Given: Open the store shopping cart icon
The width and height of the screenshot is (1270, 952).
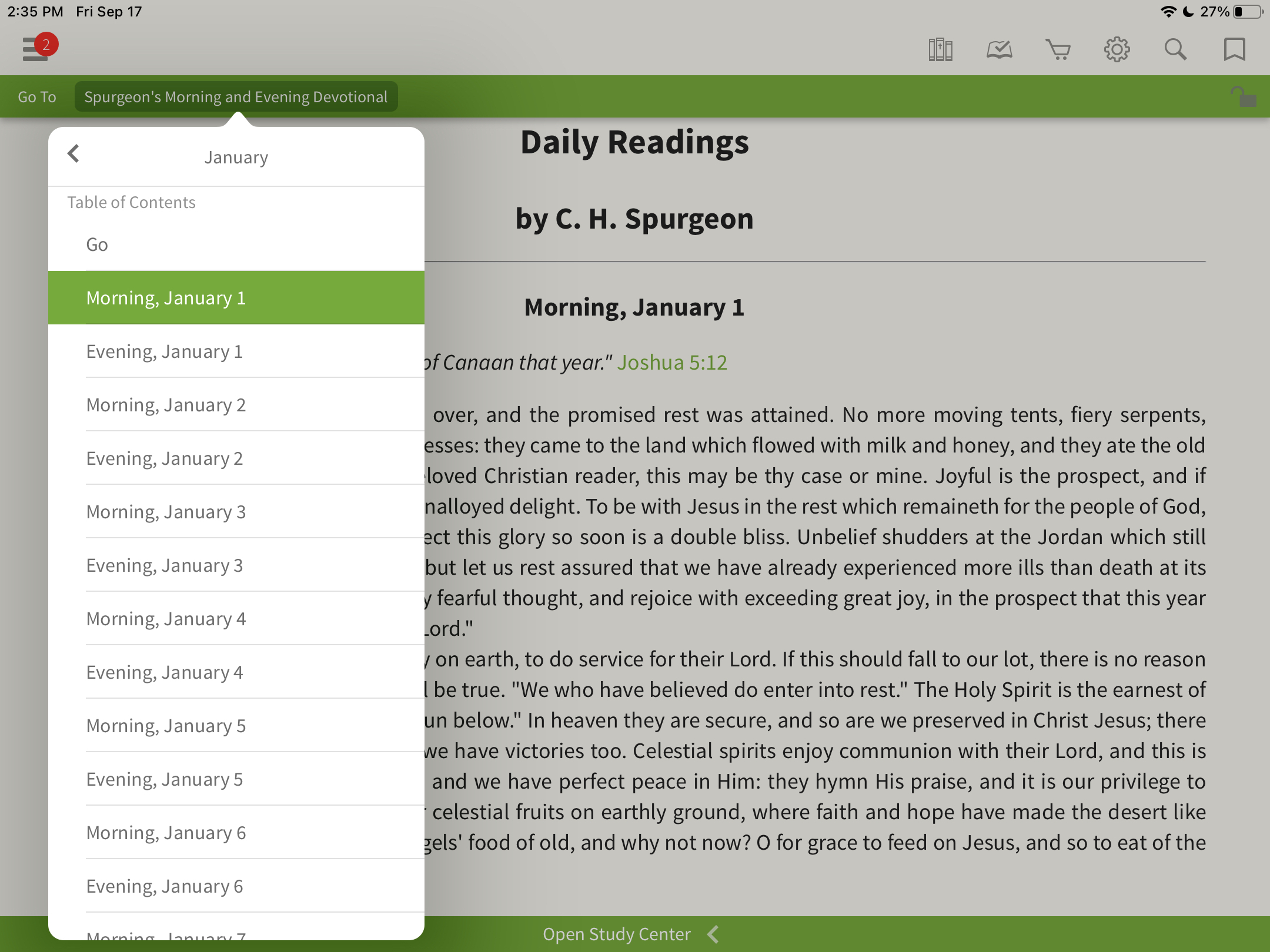Looking at the screenshot, I should pos(1058,49).
